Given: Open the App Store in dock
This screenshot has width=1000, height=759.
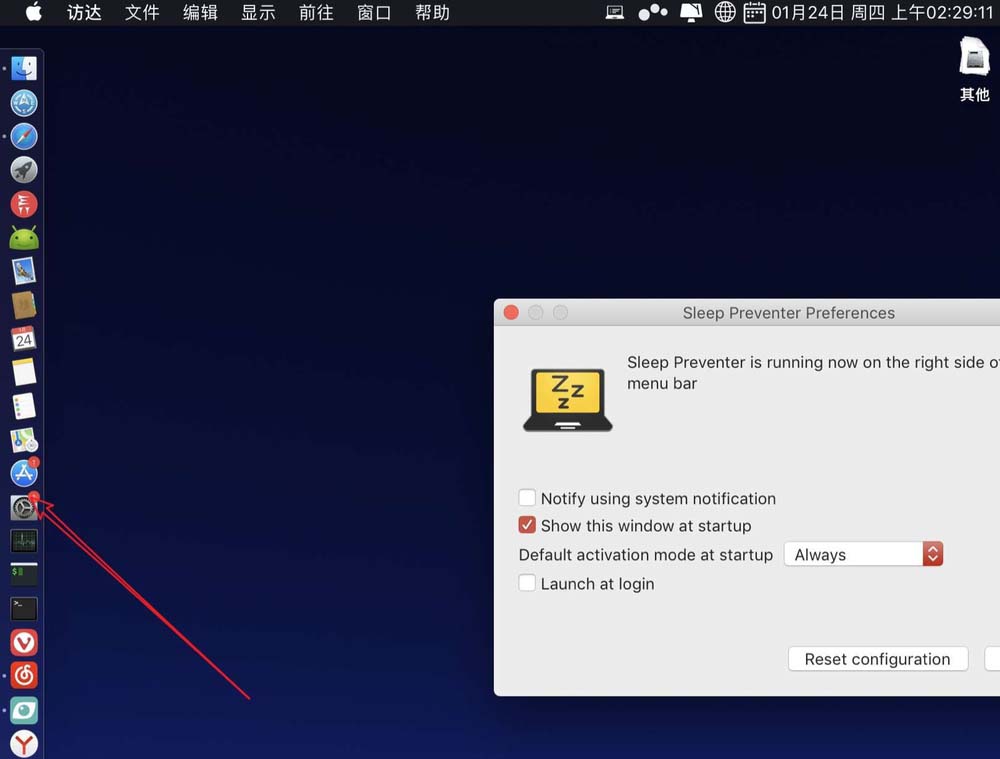Looking at the screenshot, I should 24,473.
